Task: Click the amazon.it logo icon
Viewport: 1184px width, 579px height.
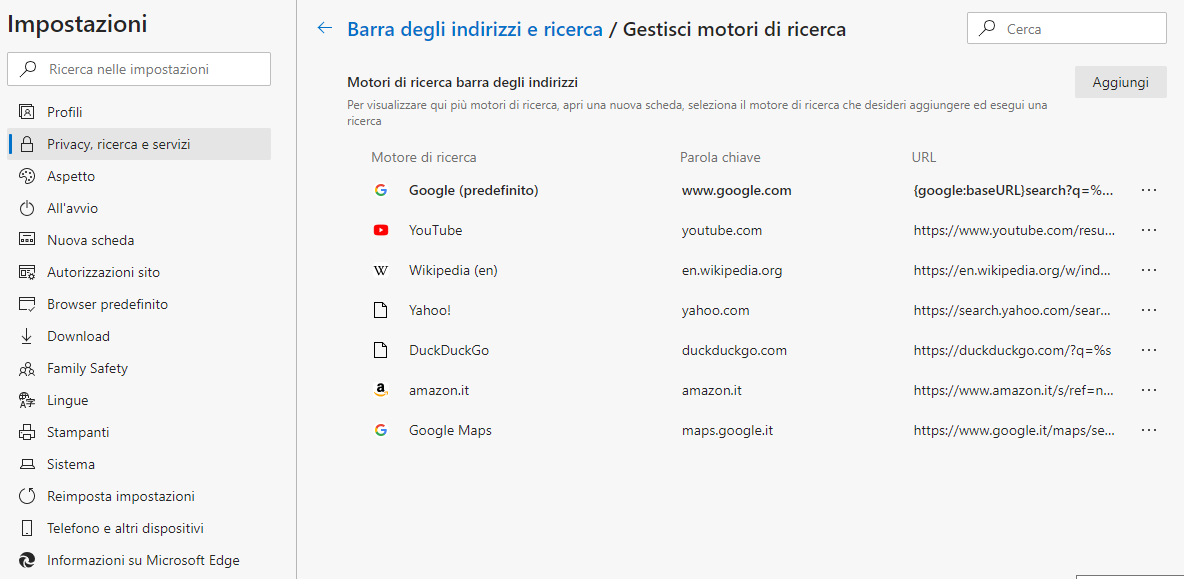Action: click(x=381, y=390)
